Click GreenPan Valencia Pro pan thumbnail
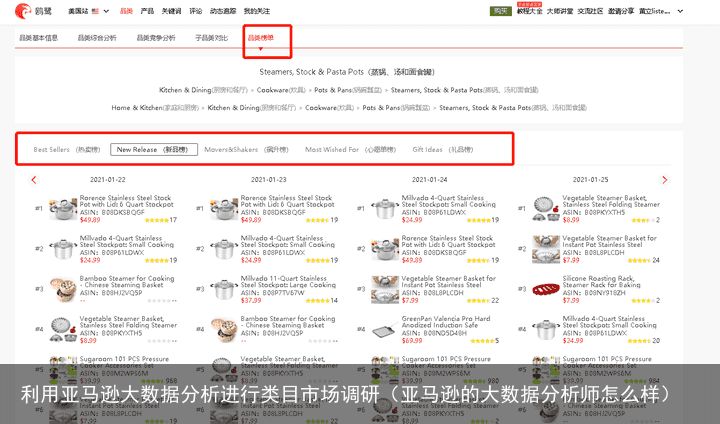The height and width of the screenshot is (424, 720). tap(385, 330)
